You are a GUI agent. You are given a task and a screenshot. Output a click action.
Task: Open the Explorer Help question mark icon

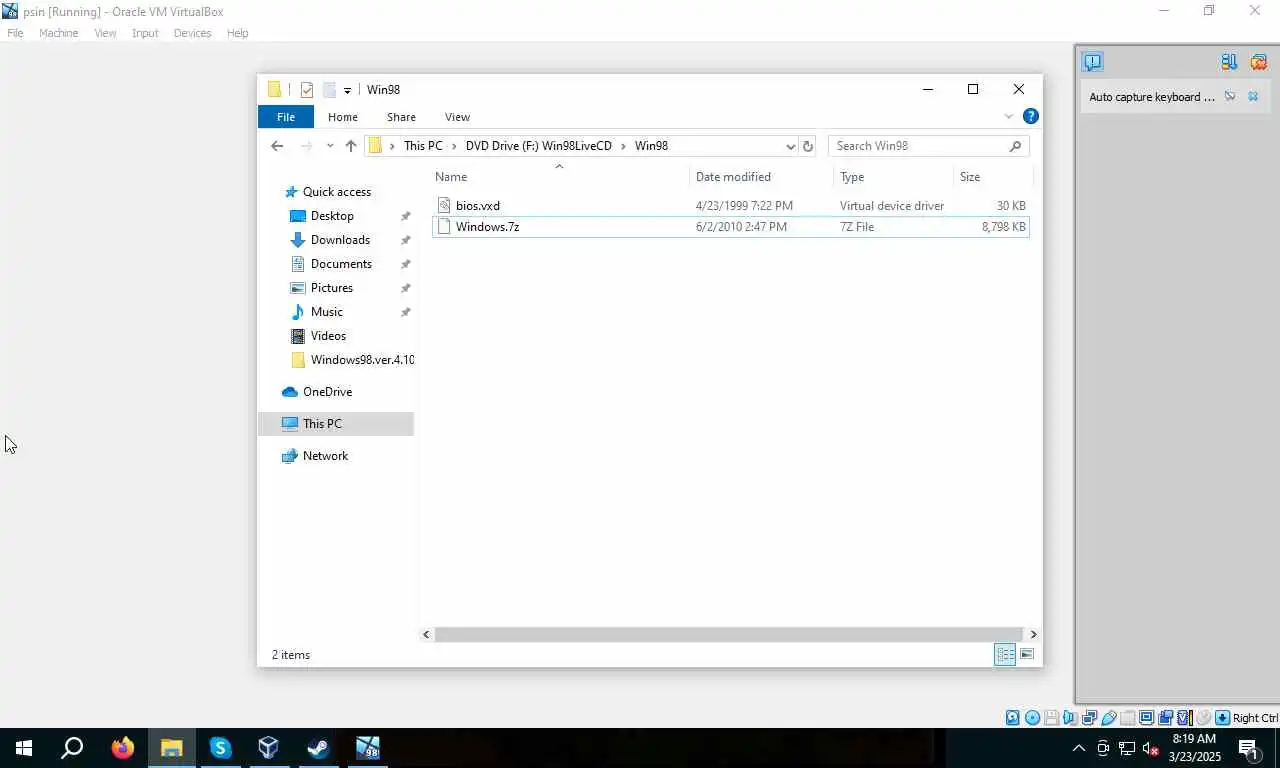click(x=1030, y=117)
